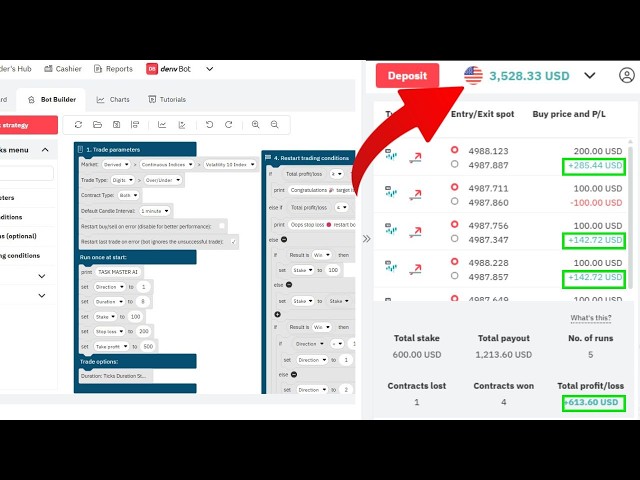Click the Trade parameters block header icon
The image size is (640, 480).
point(80,149)
